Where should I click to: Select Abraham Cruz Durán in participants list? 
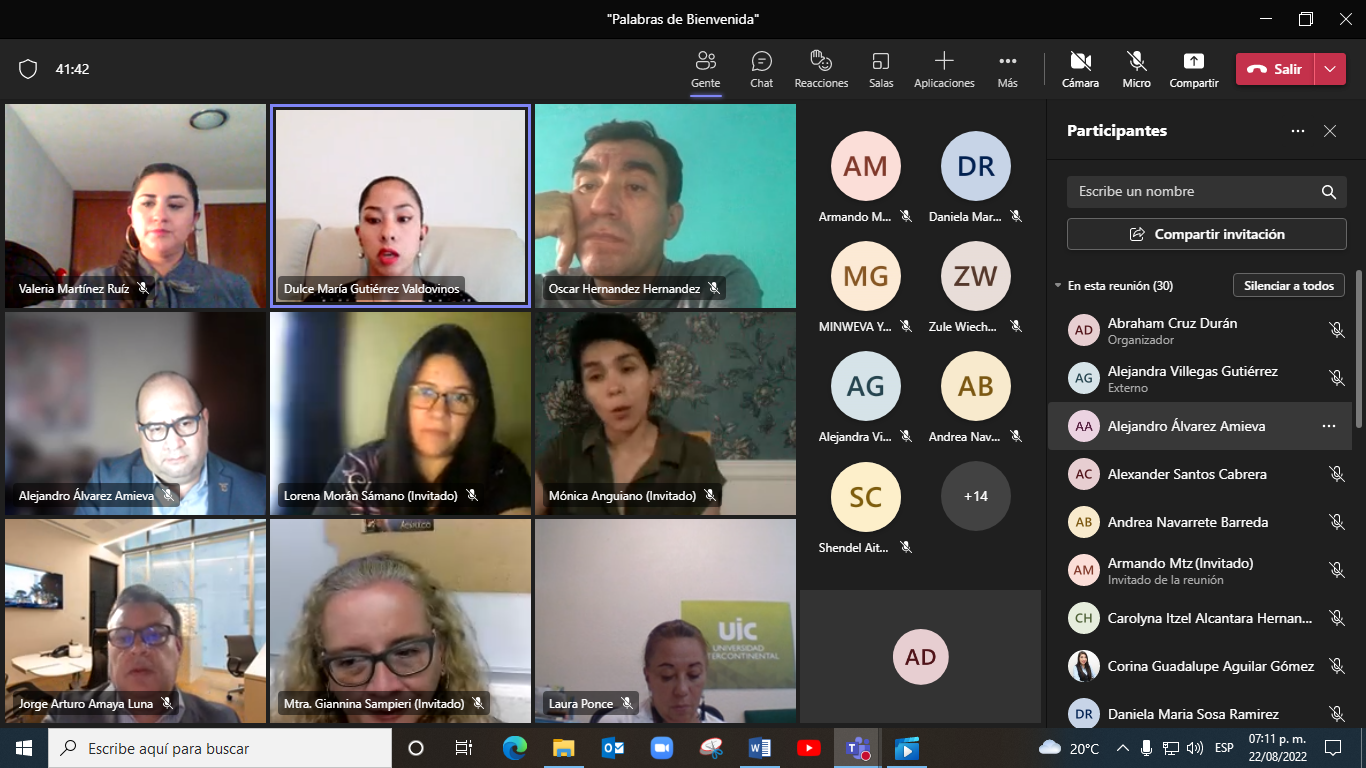1200,330
